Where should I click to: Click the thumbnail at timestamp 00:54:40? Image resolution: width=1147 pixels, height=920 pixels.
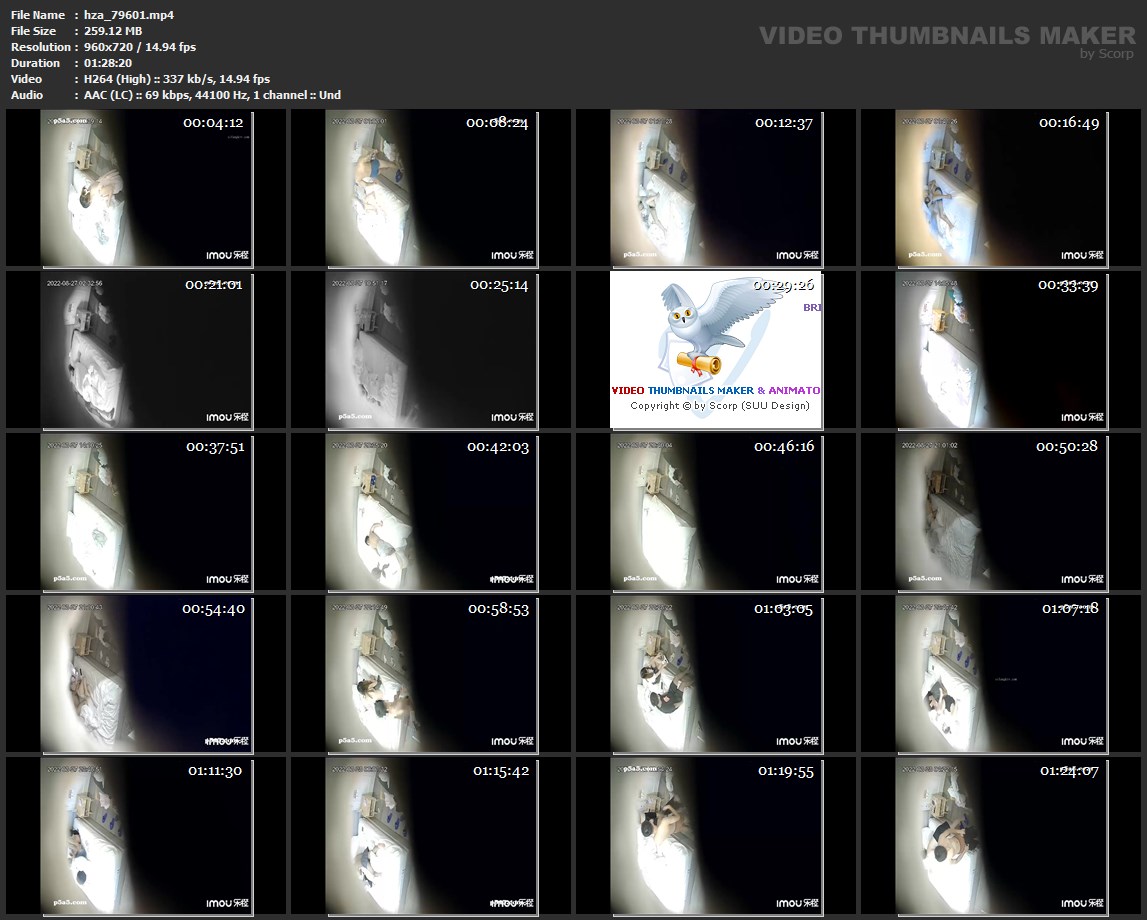click(x=147, y=674)
